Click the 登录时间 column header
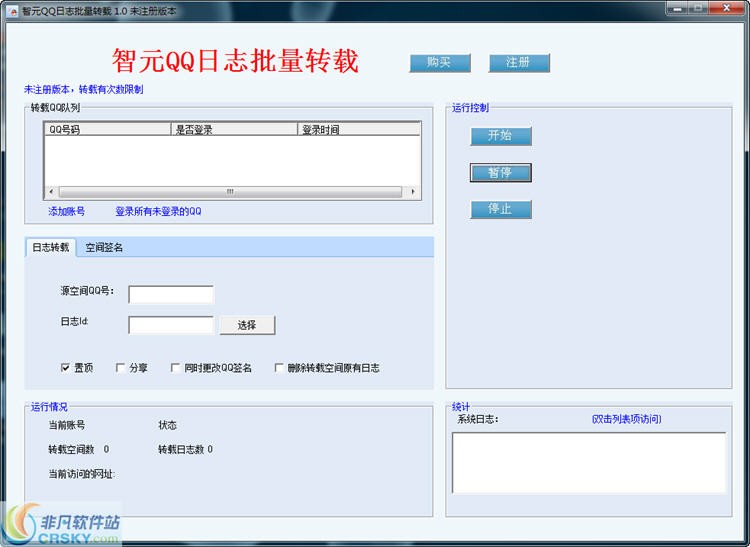The image size is (750, 547). [359, 129]
